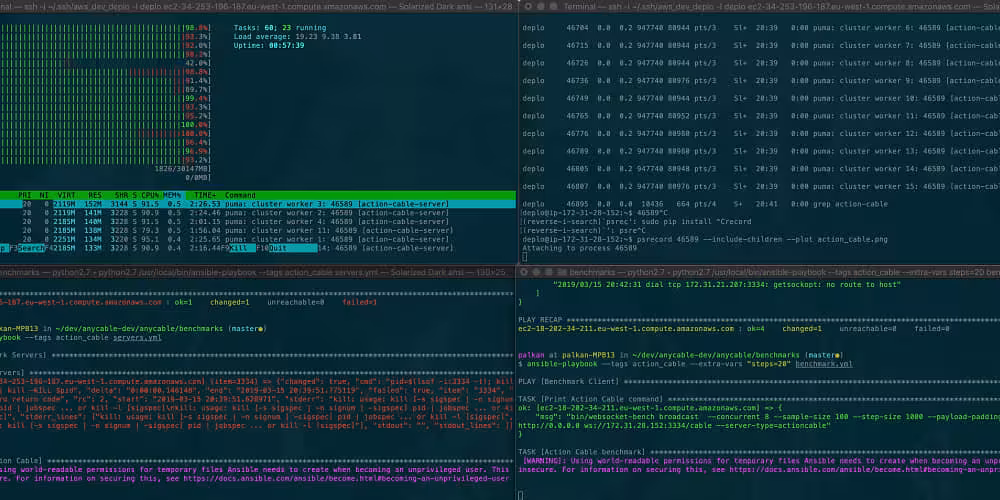Click the 'Uptime: 00:57:39' text
This screenshot has height=500, width=1000.
[268, 45]
